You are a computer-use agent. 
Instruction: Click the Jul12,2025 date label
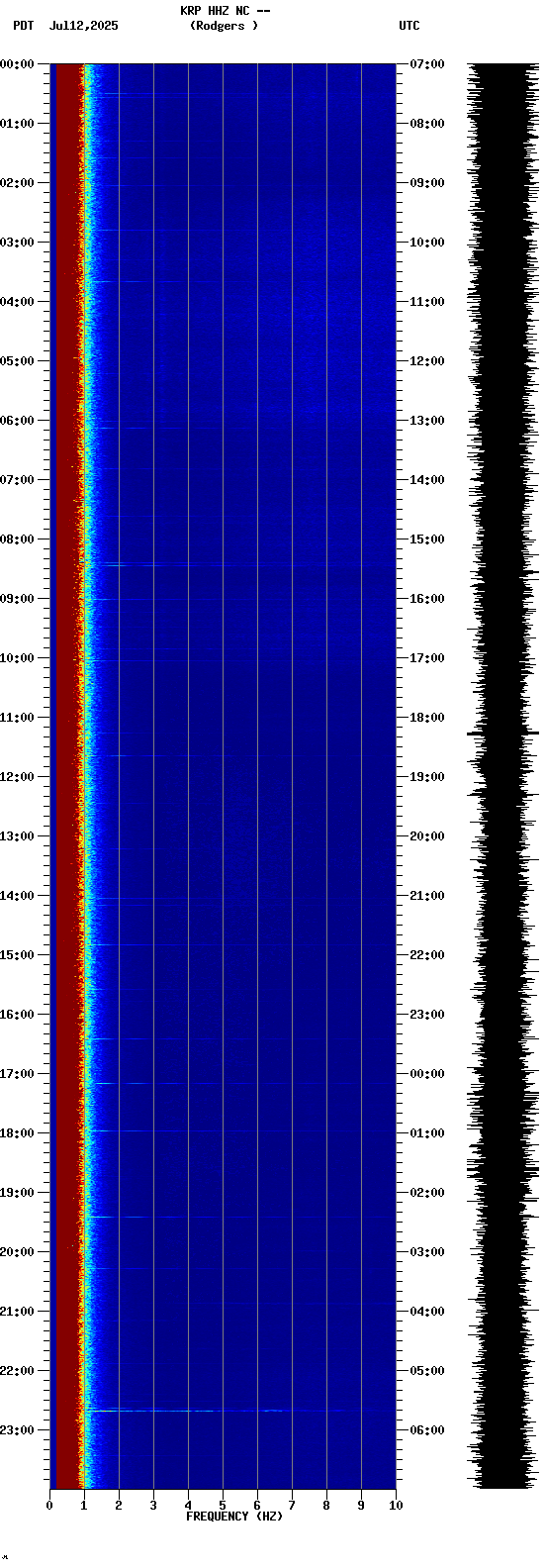click(x=83, y=26)
